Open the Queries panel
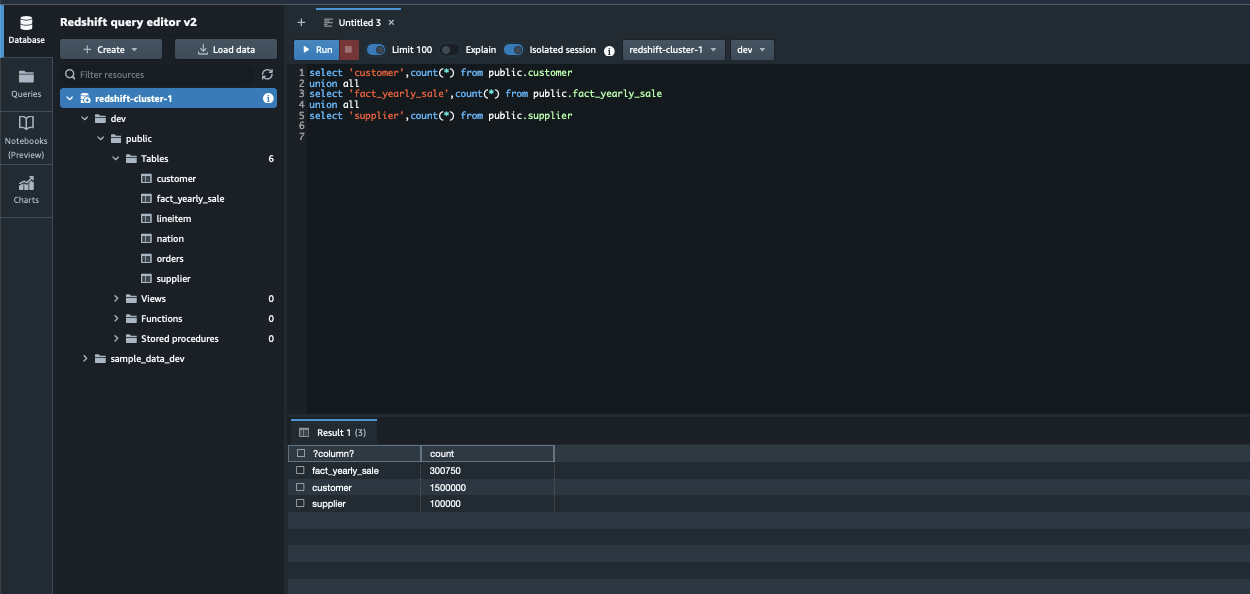Image resolution: width=1250 pixels, height=594 pixels. click(x=26, y=82)
